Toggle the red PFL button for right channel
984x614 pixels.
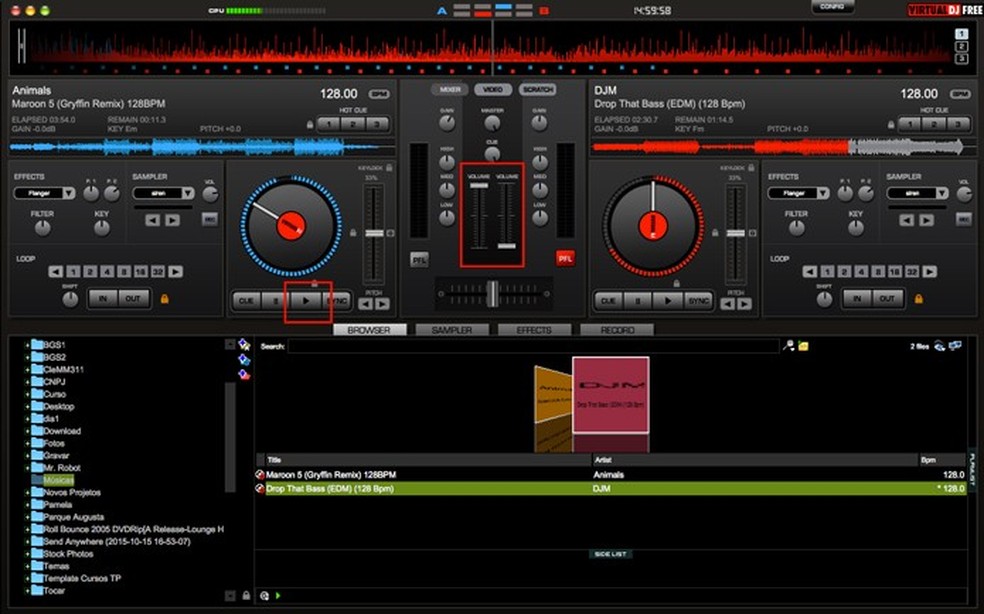565,259
